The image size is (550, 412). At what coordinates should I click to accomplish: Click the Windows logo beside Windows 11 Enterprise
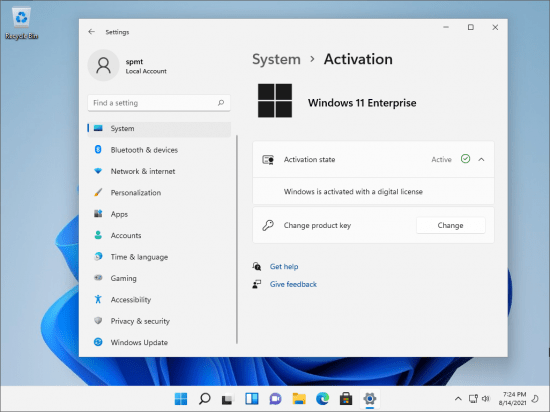(x=275, y=101)
